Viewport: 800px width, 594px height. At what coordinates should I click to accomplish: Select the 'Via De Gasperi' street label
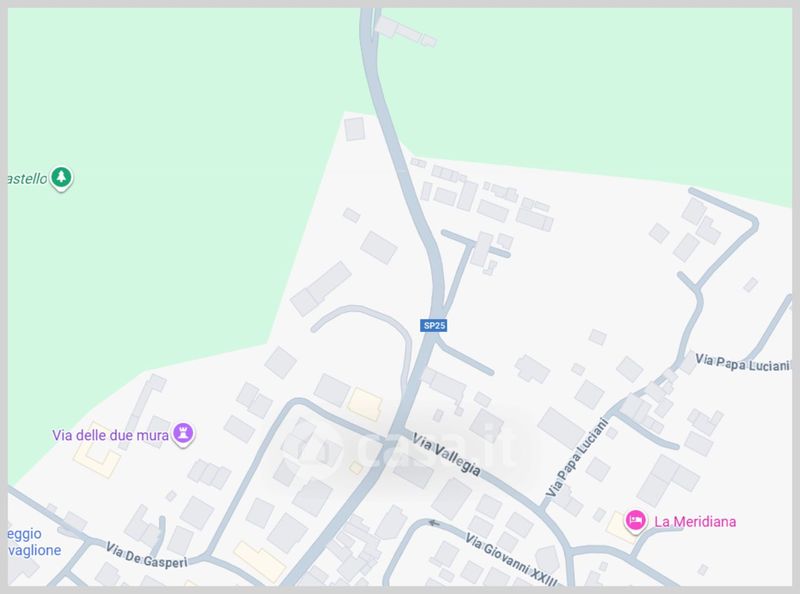[x=146, y=555]
